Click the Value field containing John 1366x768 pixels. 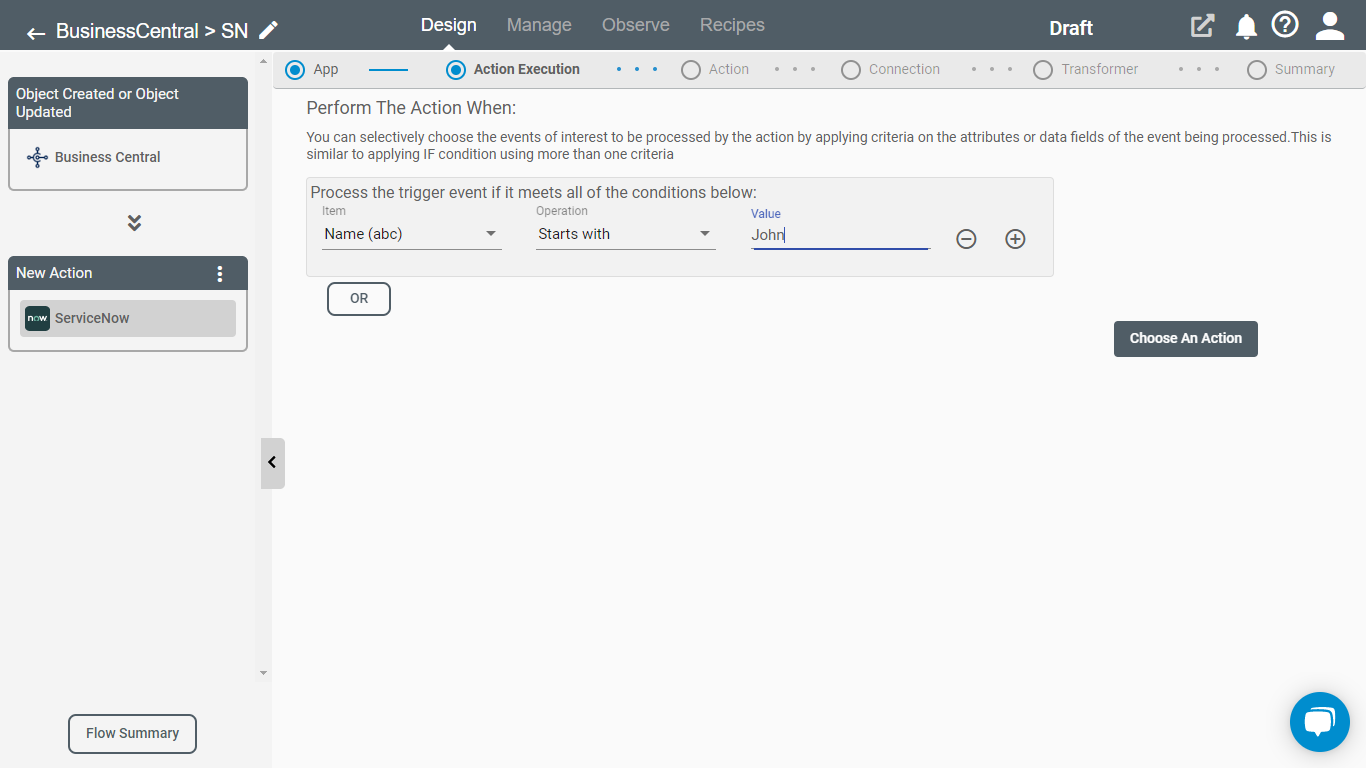(x=841, y=235)
